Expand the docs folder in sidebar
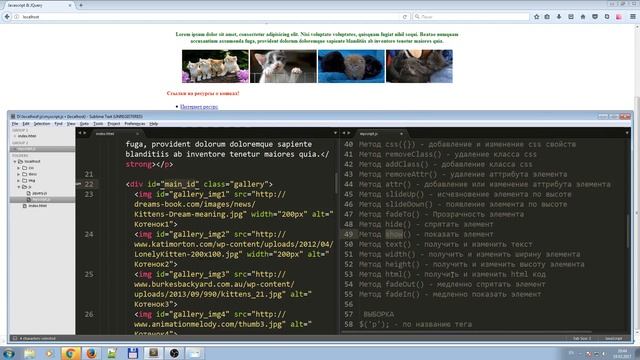640x360 pixels. point(19,174)
